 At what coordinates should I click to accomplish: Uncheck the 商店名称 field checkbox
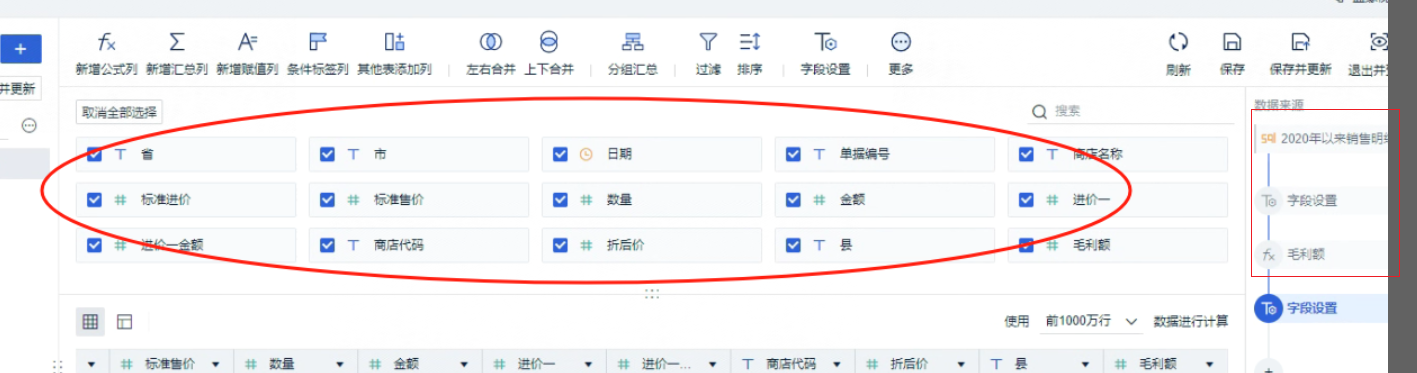point(1026,154)
